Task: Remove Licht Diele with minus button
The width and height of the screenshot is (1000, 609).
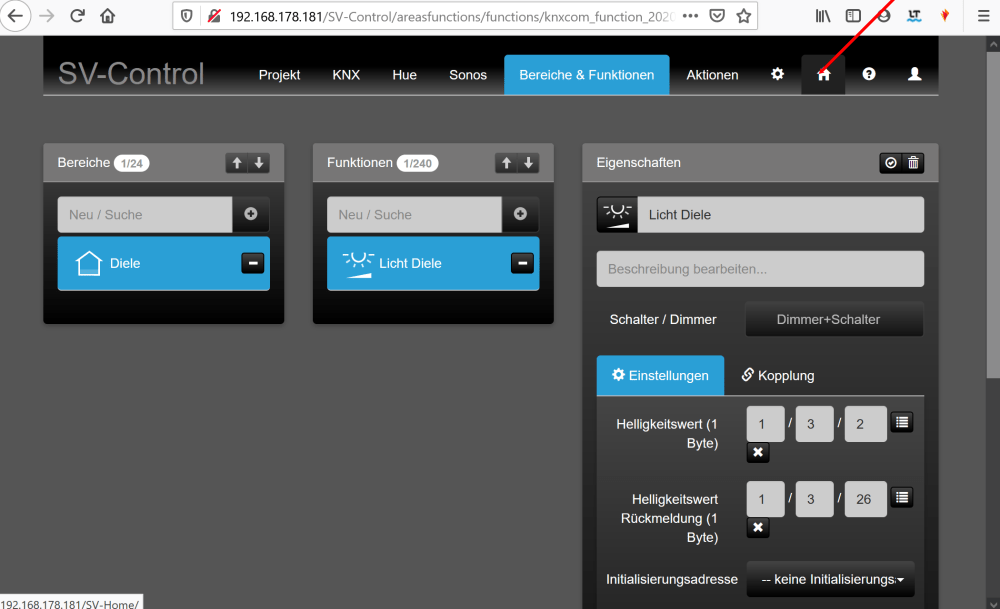Action: pyautogui.click(x=522, y=263)
